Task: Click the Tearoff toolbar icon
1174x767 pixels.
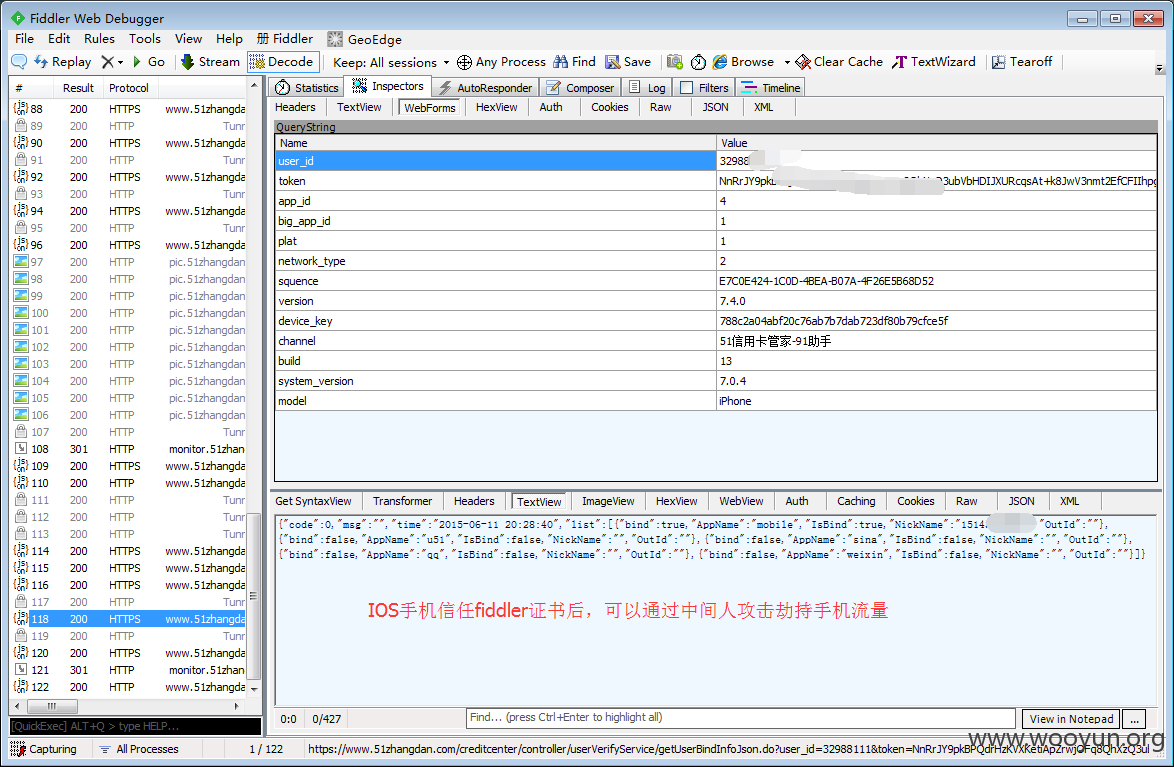Action: pos(998,62)
